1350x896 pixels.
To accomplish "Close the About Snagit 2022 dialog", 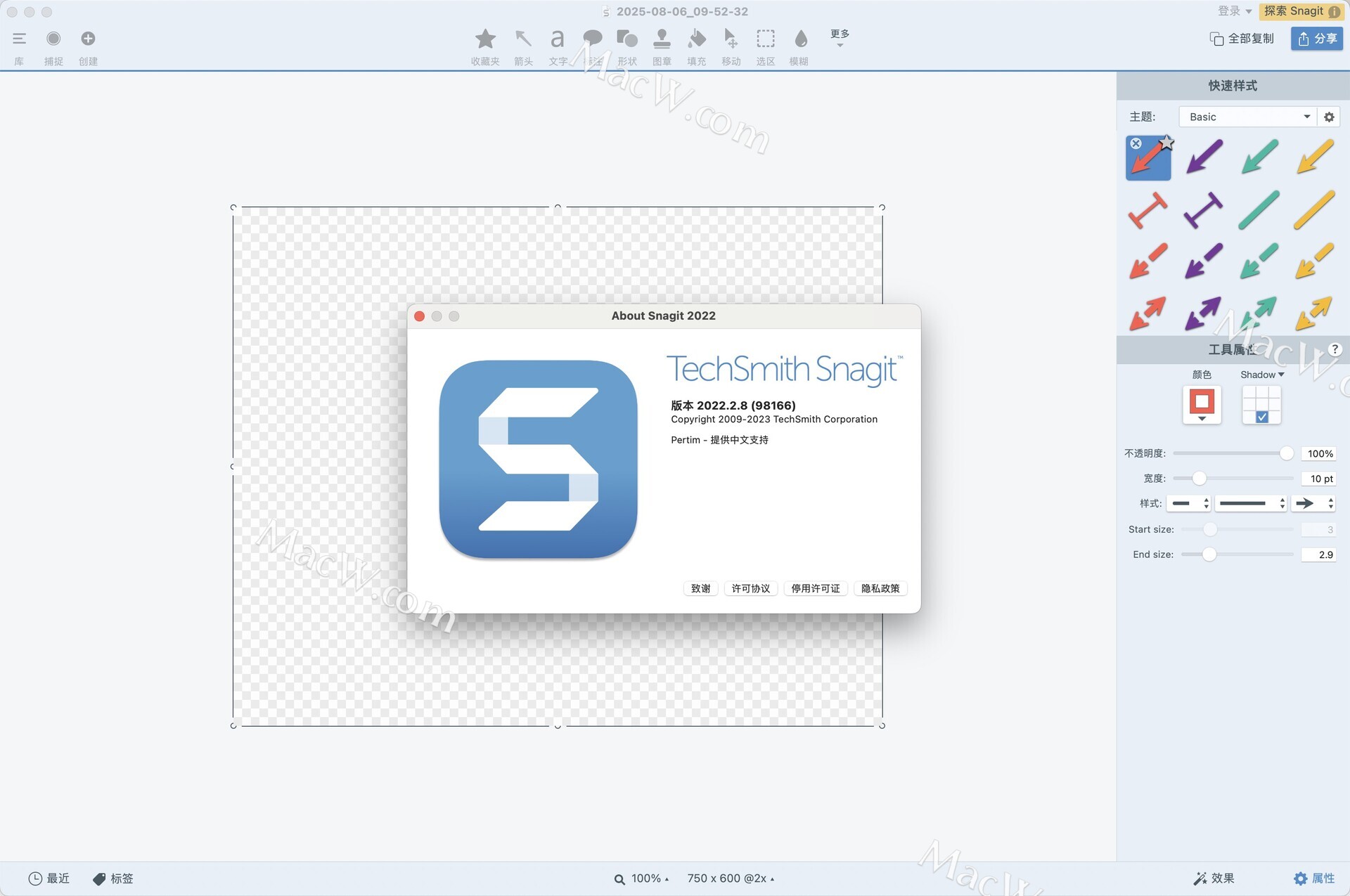I will tap(420, 316).
